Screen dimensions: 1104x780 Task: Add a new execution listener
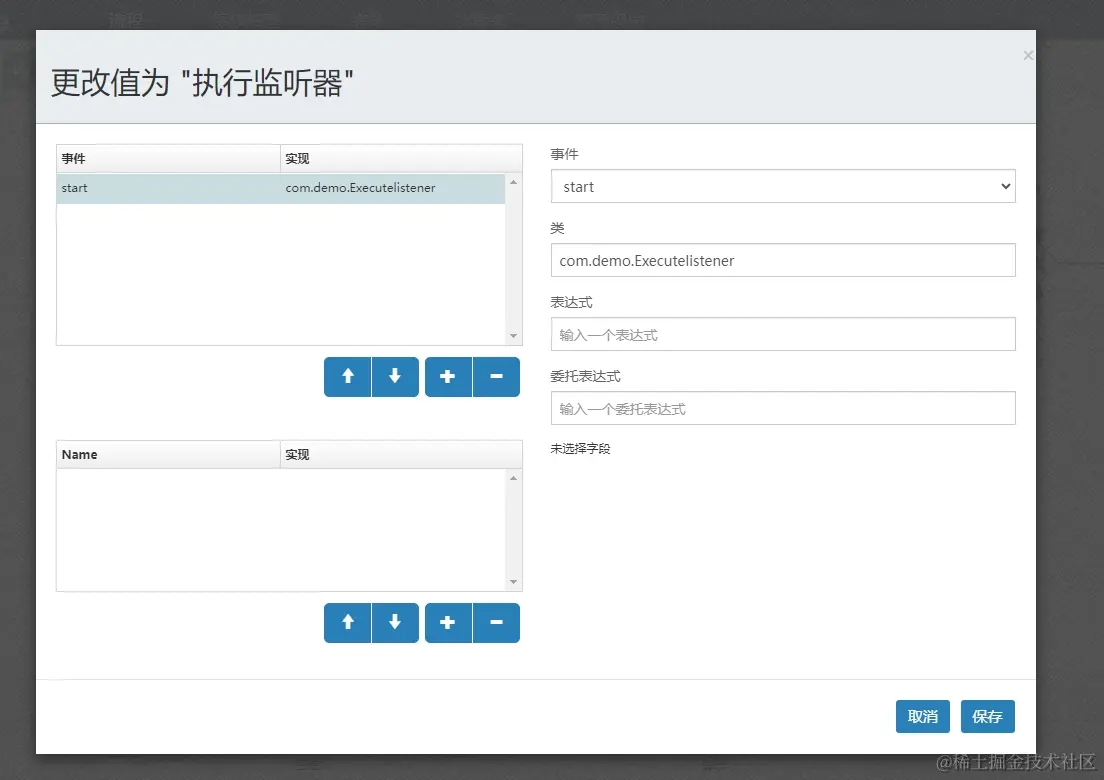[x=448, y=377]
